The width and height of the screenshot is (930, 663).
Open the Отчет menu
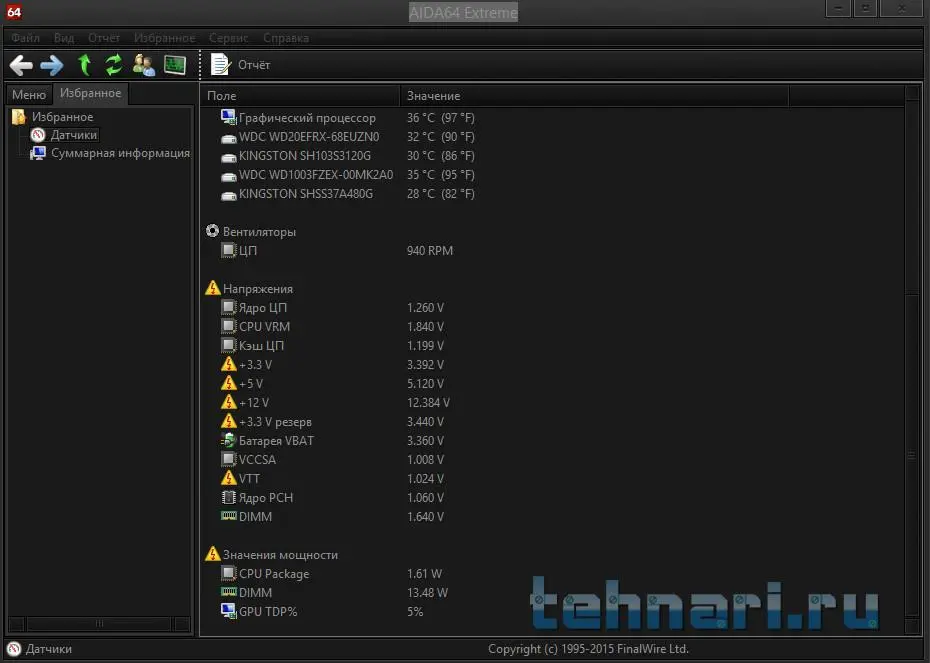coord(104,38)
